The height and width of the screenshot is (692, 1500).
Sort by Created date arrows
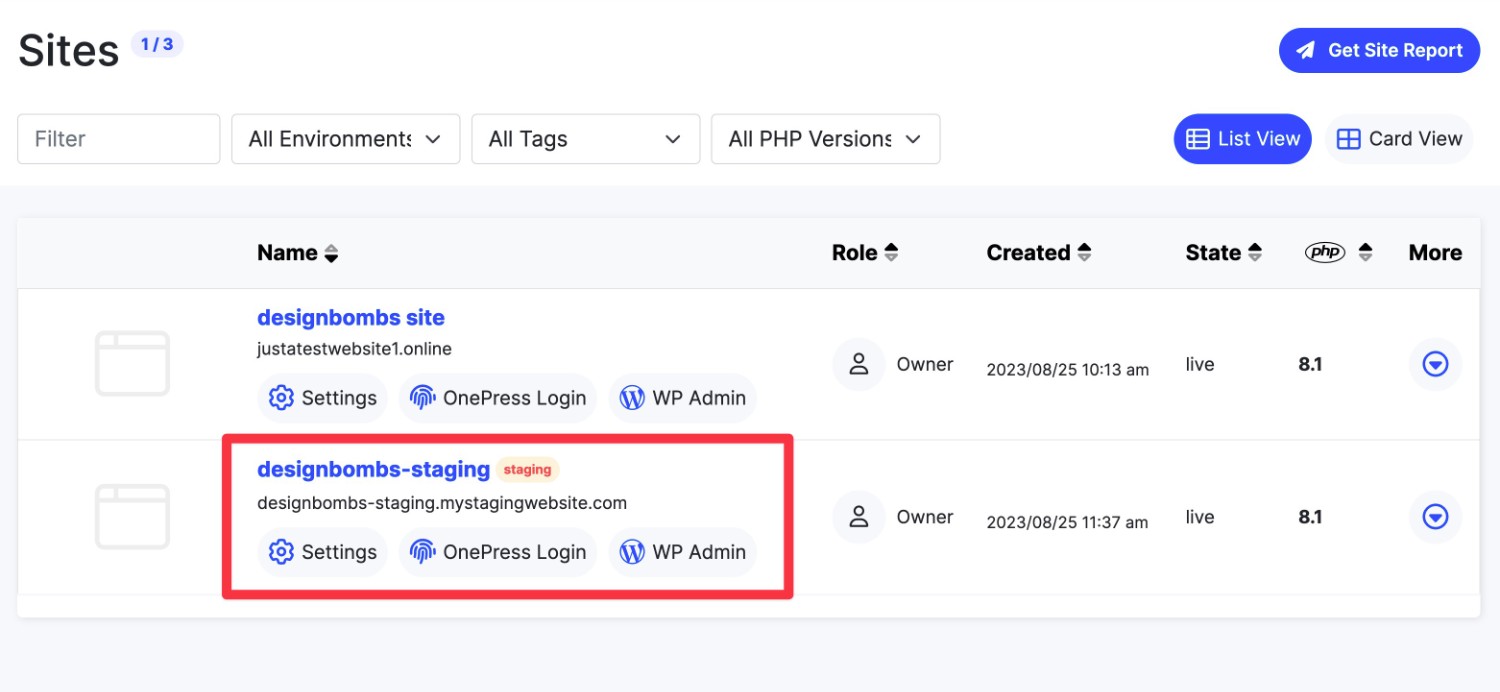coord(1083,253)
